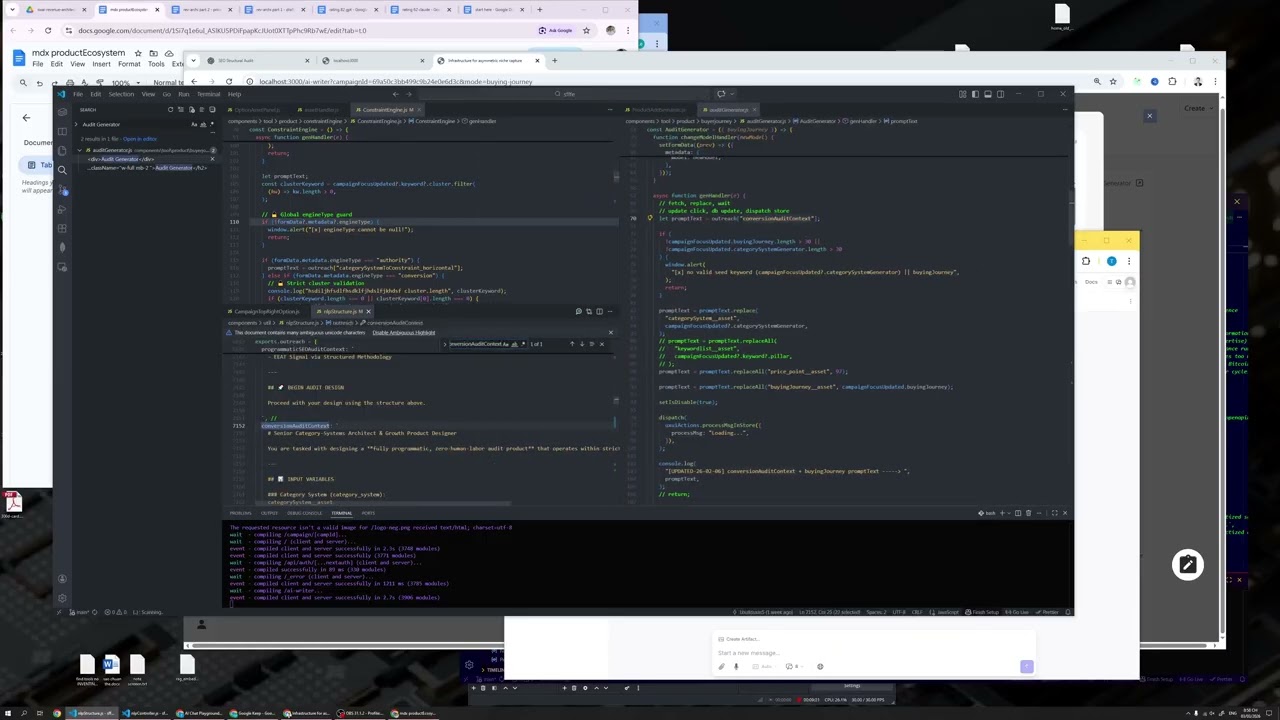Kill the terminal with the trash icon
Viewport: 1280px width, 720px height.
point(1029,513)
